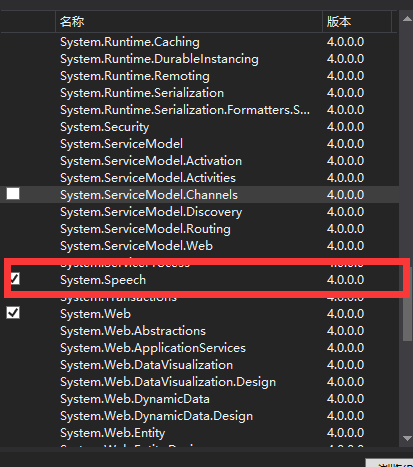Select the System.Runtime.Serialization row

point(199,93)
